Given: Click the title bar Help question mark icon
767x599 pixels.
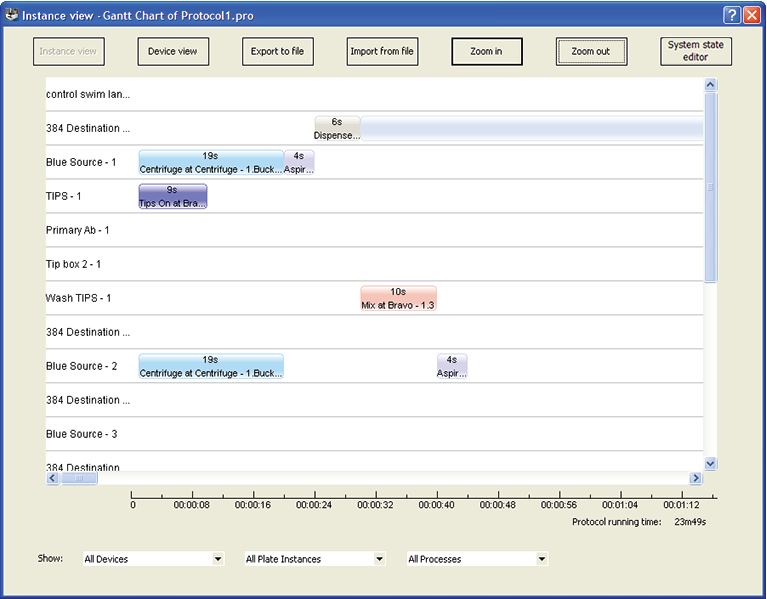Looking at the screenshot, I should pos(732,15).
